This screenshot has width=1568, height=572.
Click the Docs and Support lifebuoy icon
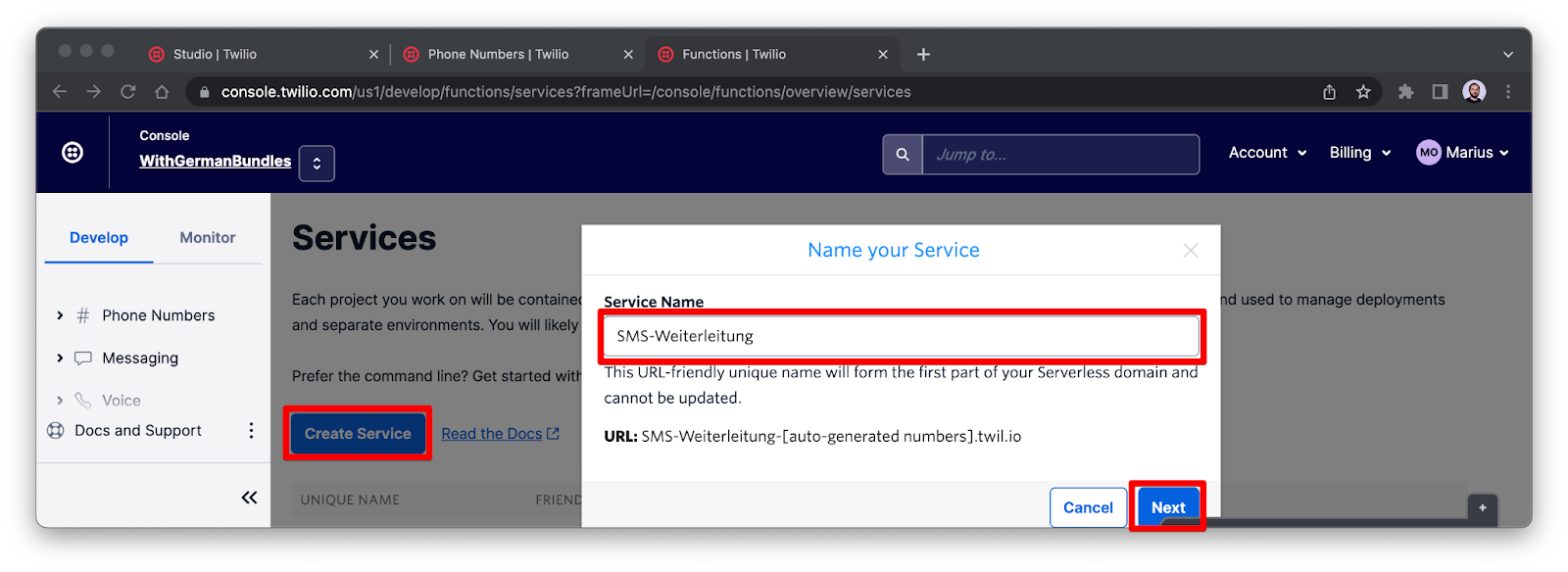pos(56,431)
